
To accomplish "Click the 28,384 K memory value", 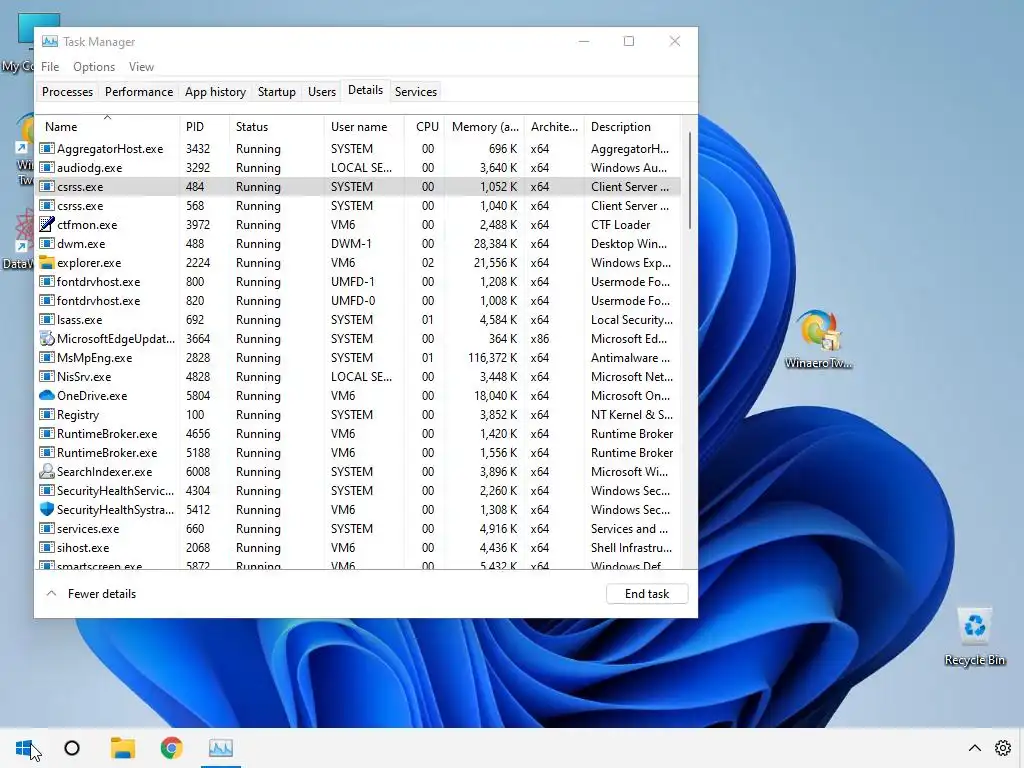I will pyautogui.click(x=495, y=244).
